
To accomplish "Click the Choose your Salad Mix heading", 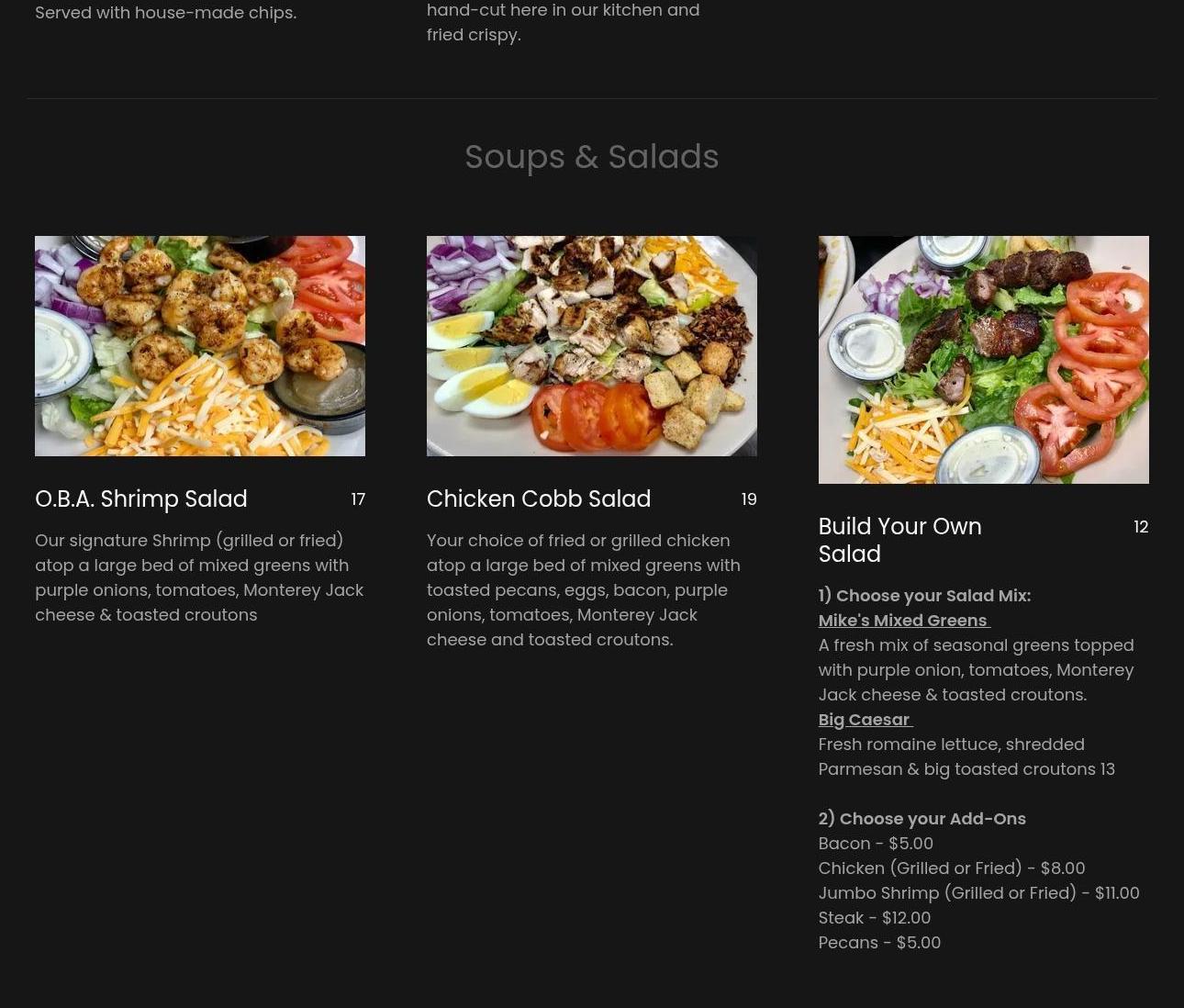I will click(x=924, y=596).
